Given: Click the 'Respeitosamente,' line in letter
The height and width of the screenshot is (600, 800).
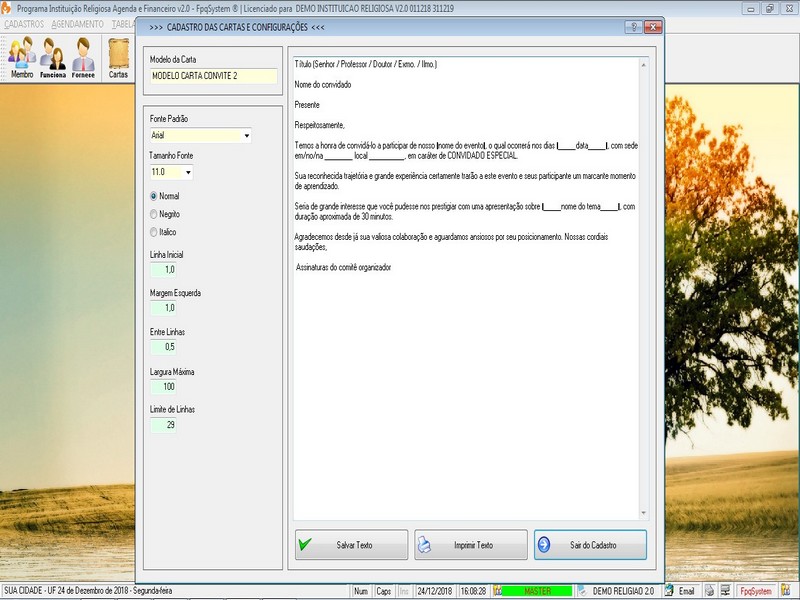Looking at the screenshot, I should pos(319,125).
